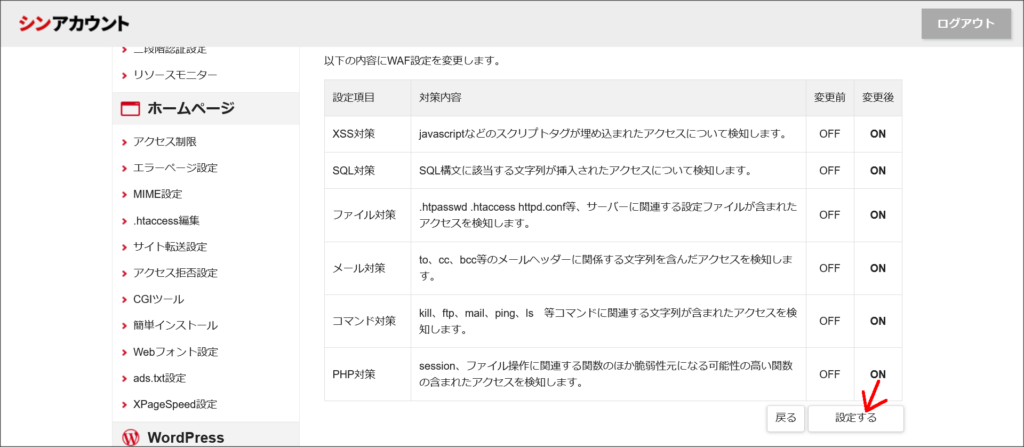Select XPageSpeed設定 link
The width and height of the screenshot is (1024, 447).
pyautogui.click(x=175, y=404)
